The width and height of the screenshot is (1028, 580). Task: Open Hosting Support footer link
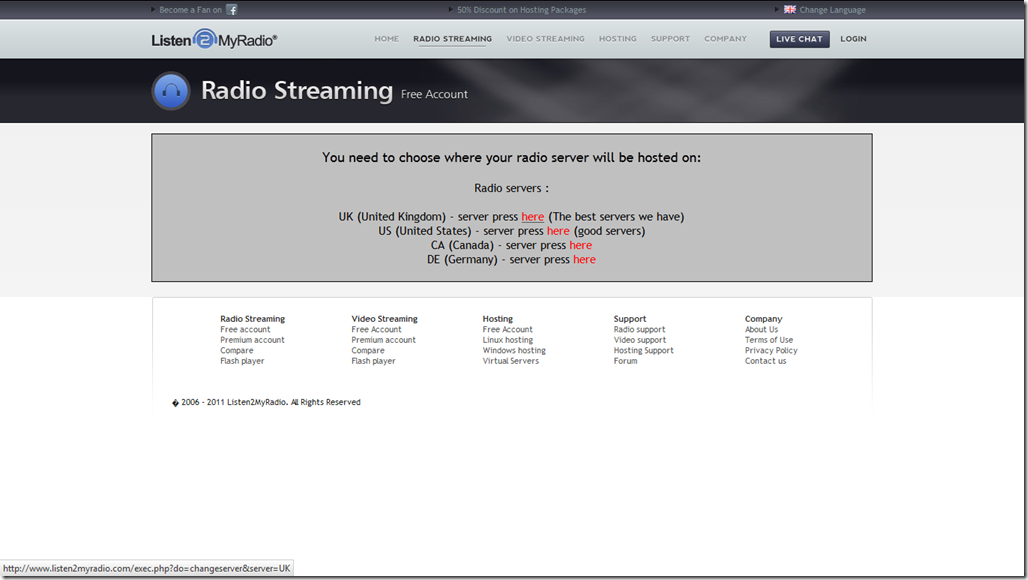point(643,351)
